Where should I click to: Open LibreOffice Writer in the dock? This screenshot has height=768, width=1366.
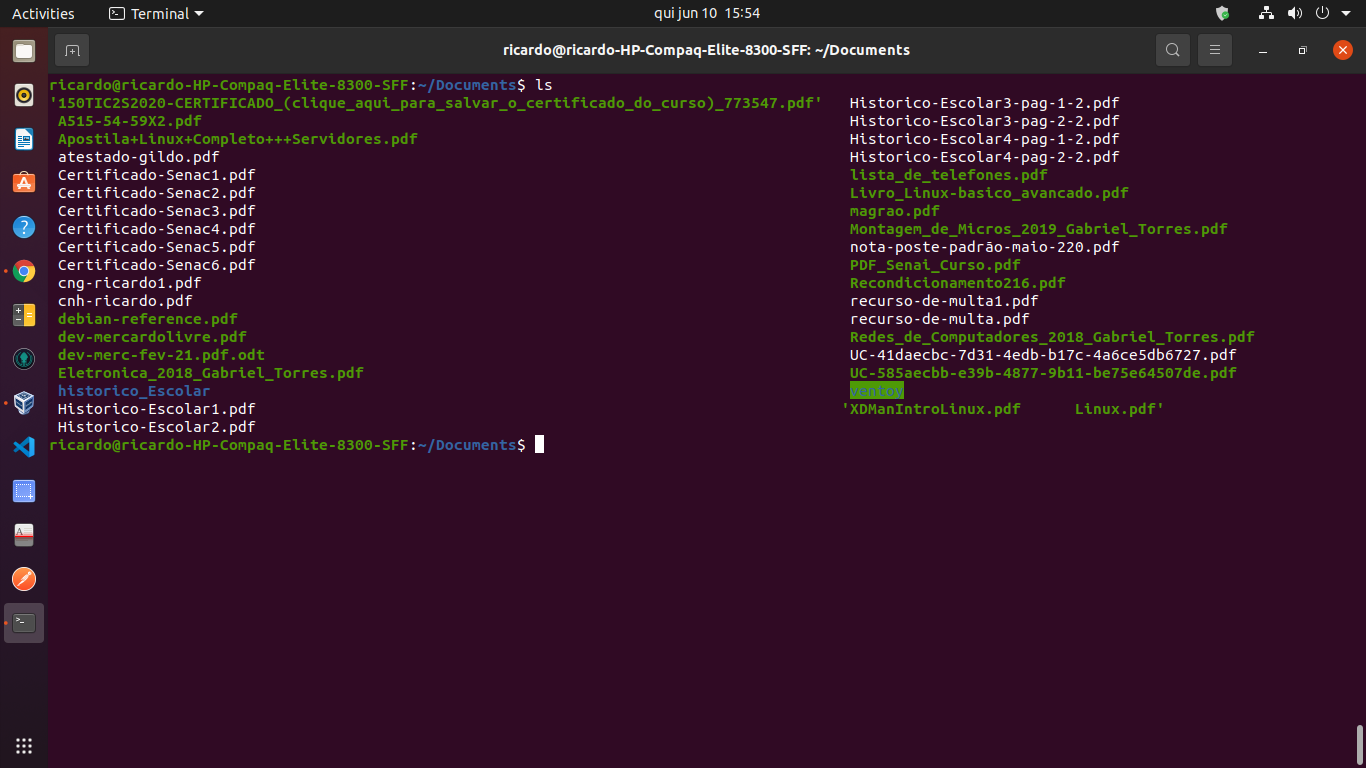(24, 139)
